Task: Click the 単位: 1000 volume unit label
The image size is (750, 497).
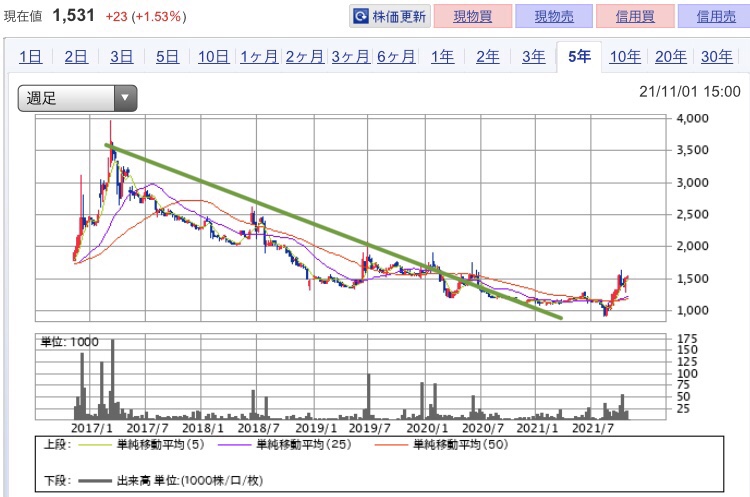Action: (70, 342)
